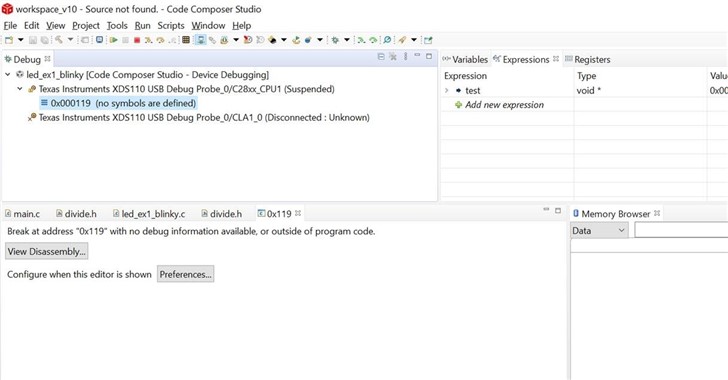Viewport: 728px width, 380px height.
Task: Close the Memory Browser tab
Action: click(x=657, y=213)
